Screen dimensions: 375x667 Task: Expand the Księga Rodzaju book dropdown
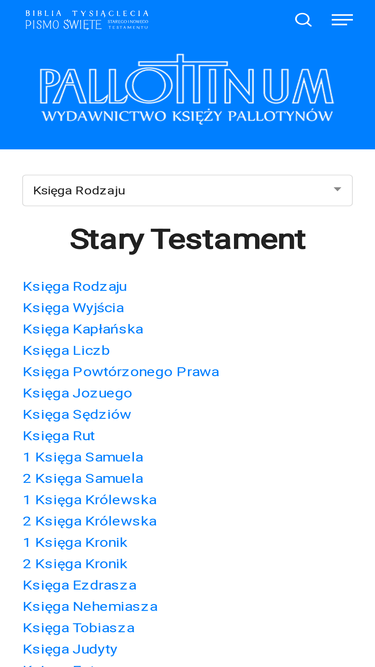pyautogui.click(x=188, y=191)
